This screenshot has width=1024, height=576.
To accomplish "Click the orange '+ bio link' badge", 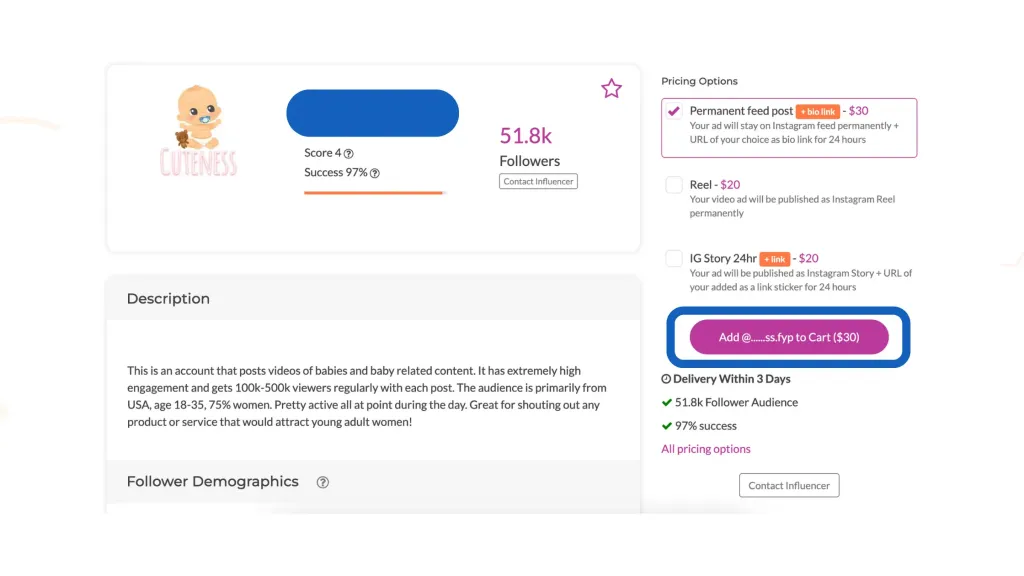I will (x=818, y=112).
